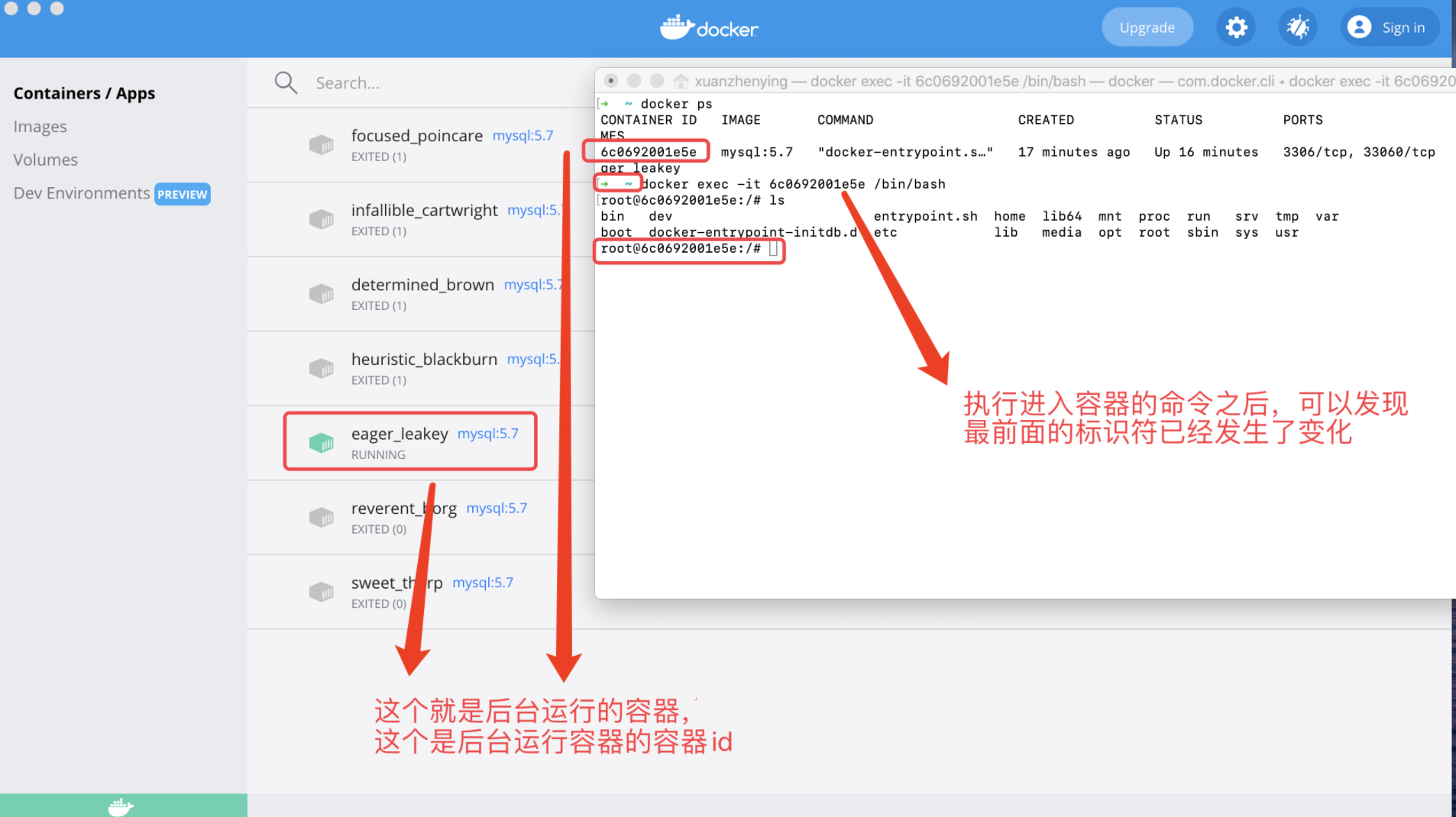Open mysql:5.7 image link for eager_leakey

(x=487, y=434)
